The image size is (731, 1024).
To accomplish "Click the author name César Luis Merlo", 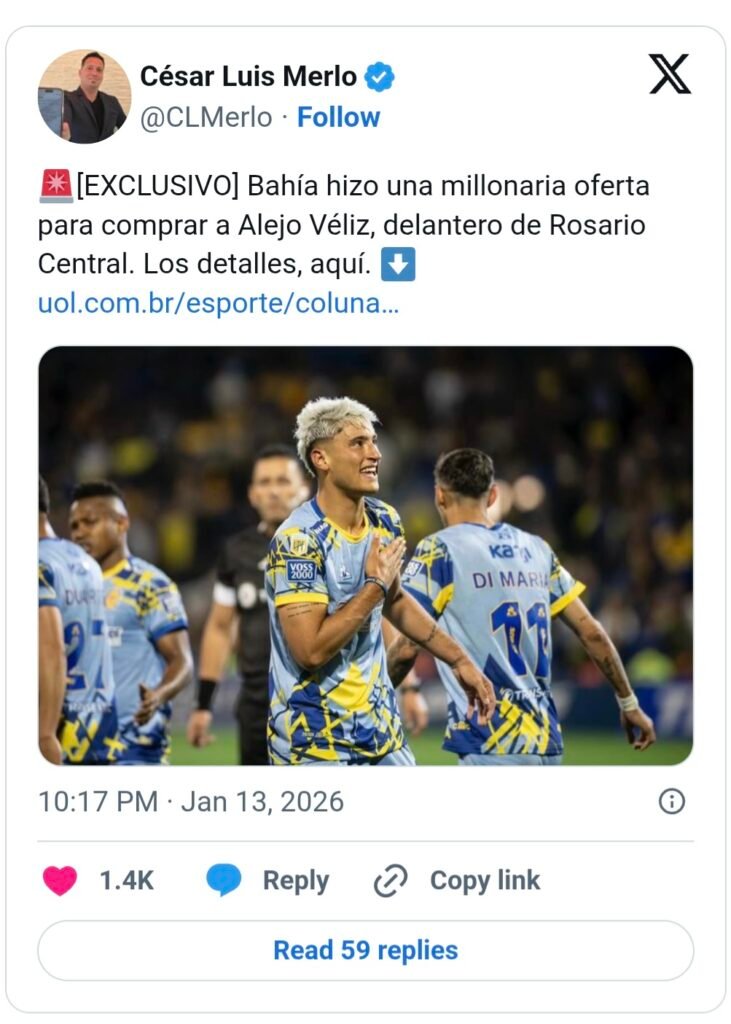I will pyautogui.click(x=248, y=76).
